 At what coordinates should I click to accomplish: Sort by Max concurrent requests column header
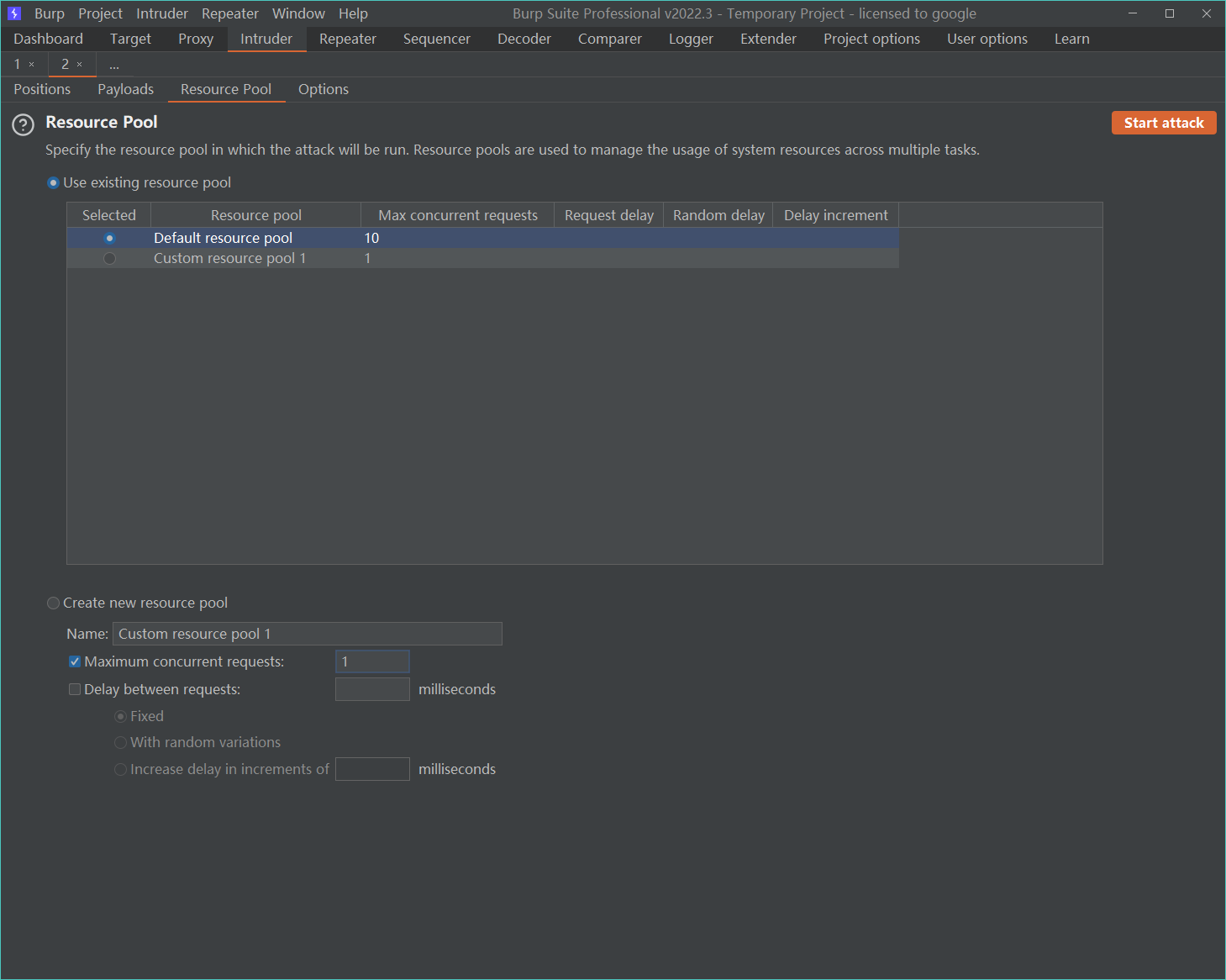click(458, 215)
